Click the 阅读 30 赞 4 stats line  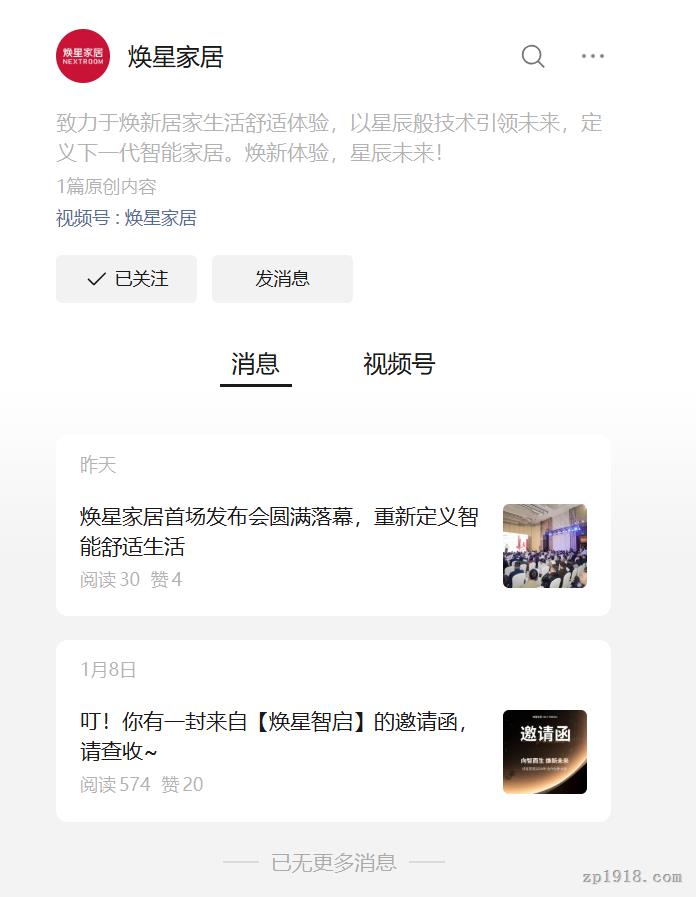[x=131, y=580]
